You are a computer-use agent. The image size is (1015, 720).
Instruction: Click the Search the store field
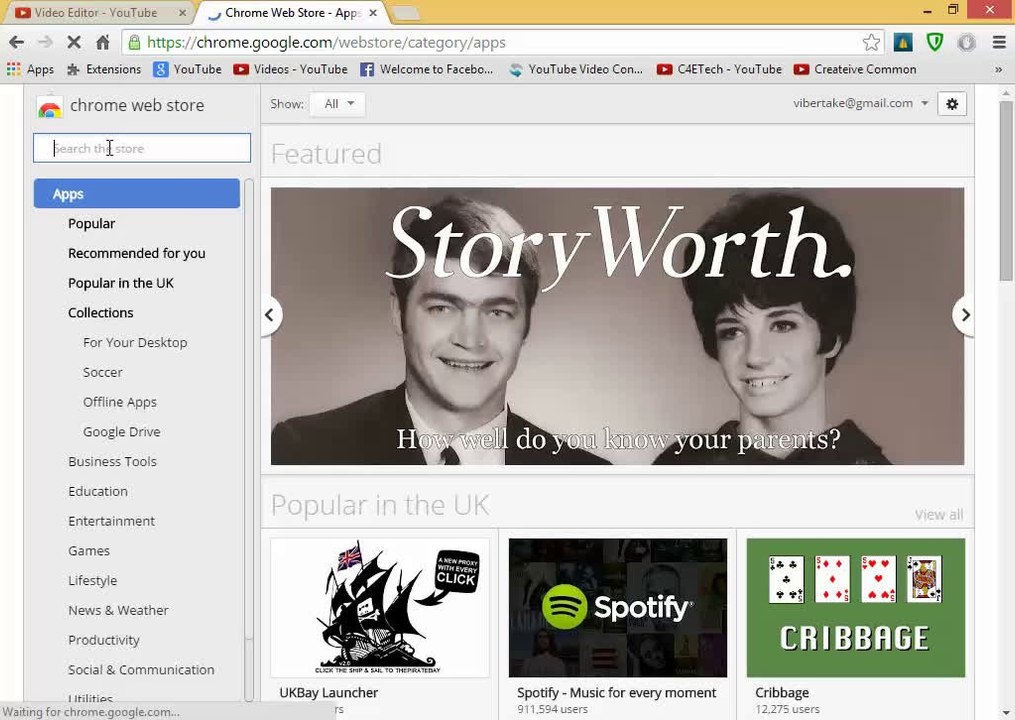tap(142, 148)
